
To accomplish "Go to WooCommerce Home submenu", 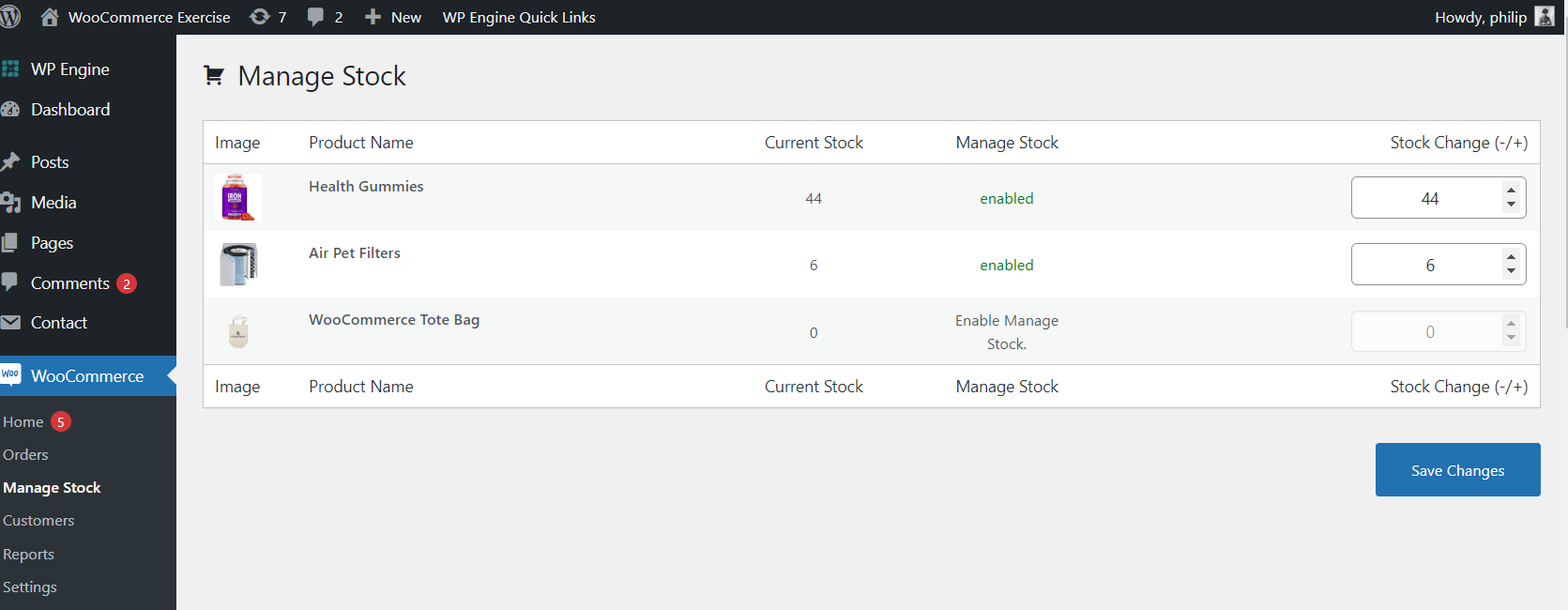I will [x=23, y=421].
